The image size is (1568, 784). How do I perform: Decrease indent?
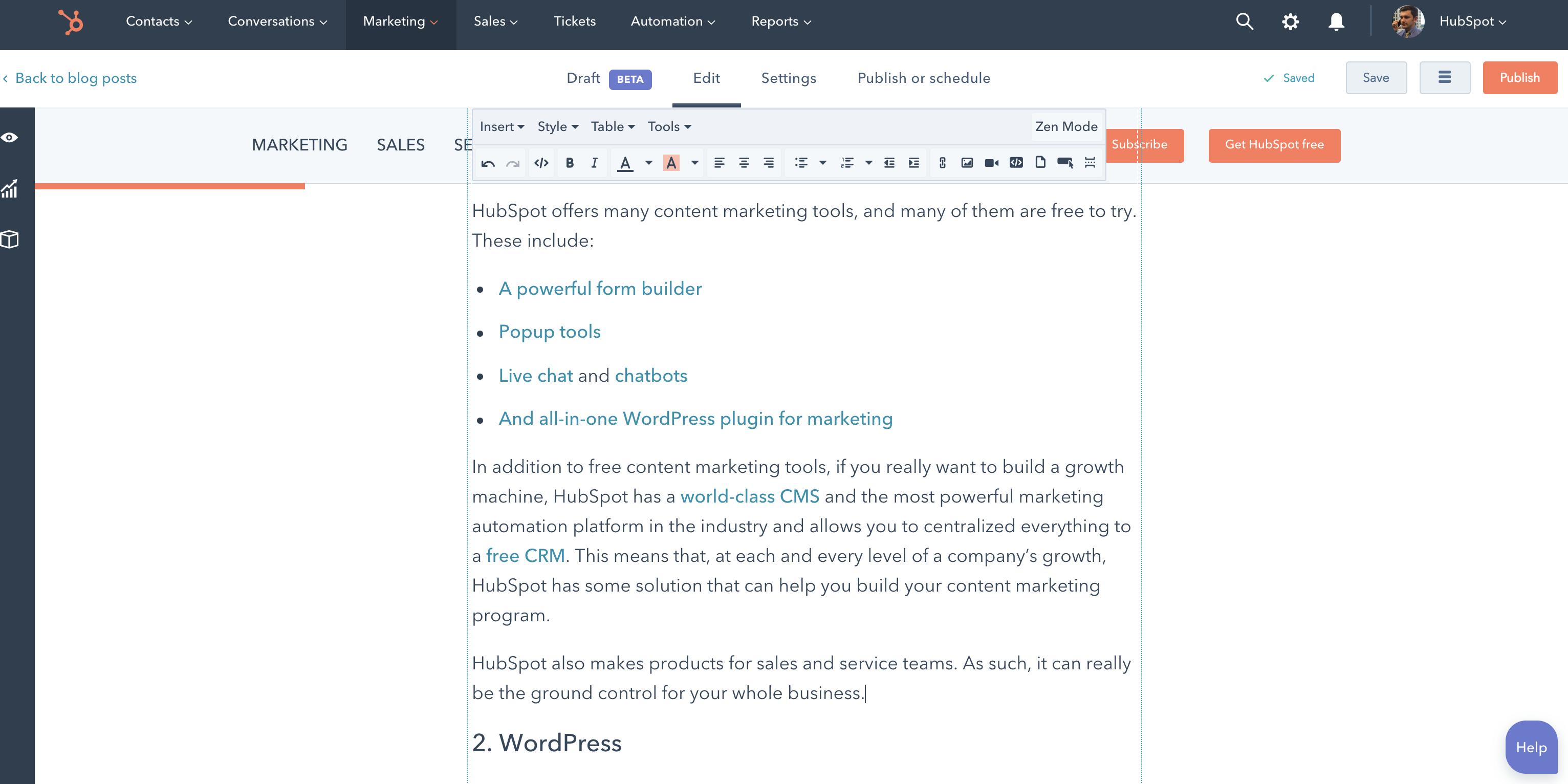[x=889, y=163]
